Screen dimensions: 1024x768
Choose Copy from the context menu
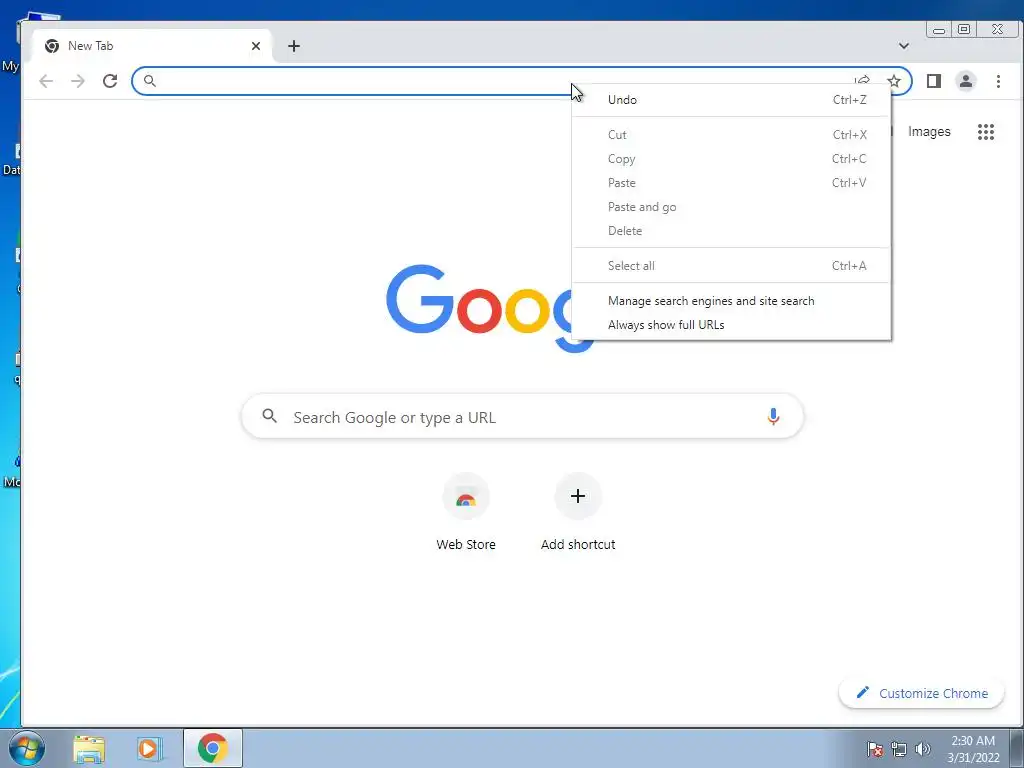tap(731, 159)
